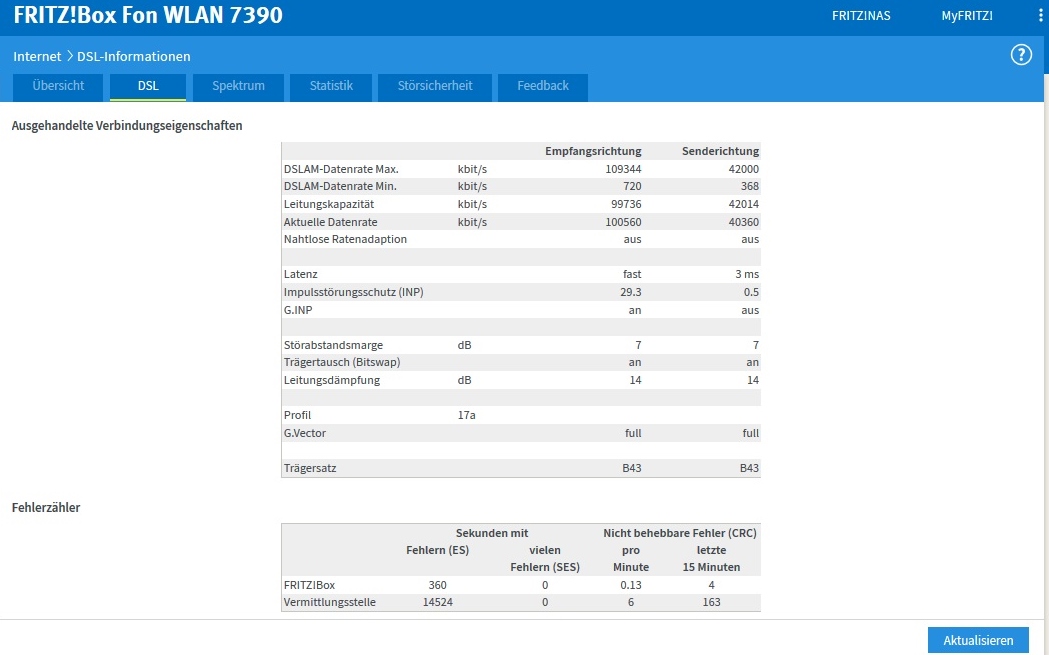Select the value 109344
The height and width of the screenshot is (655, 1049).
coord(624,169)
